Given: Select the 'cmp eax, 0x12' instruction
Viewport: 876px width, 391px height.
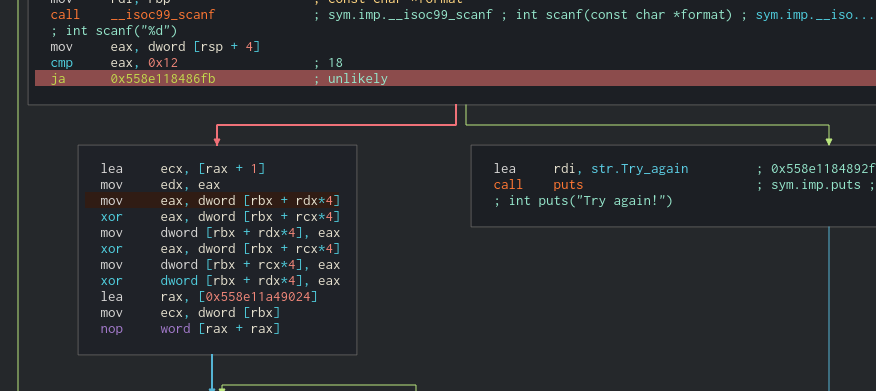Looking at the screenshot, I should click(114, 63).
